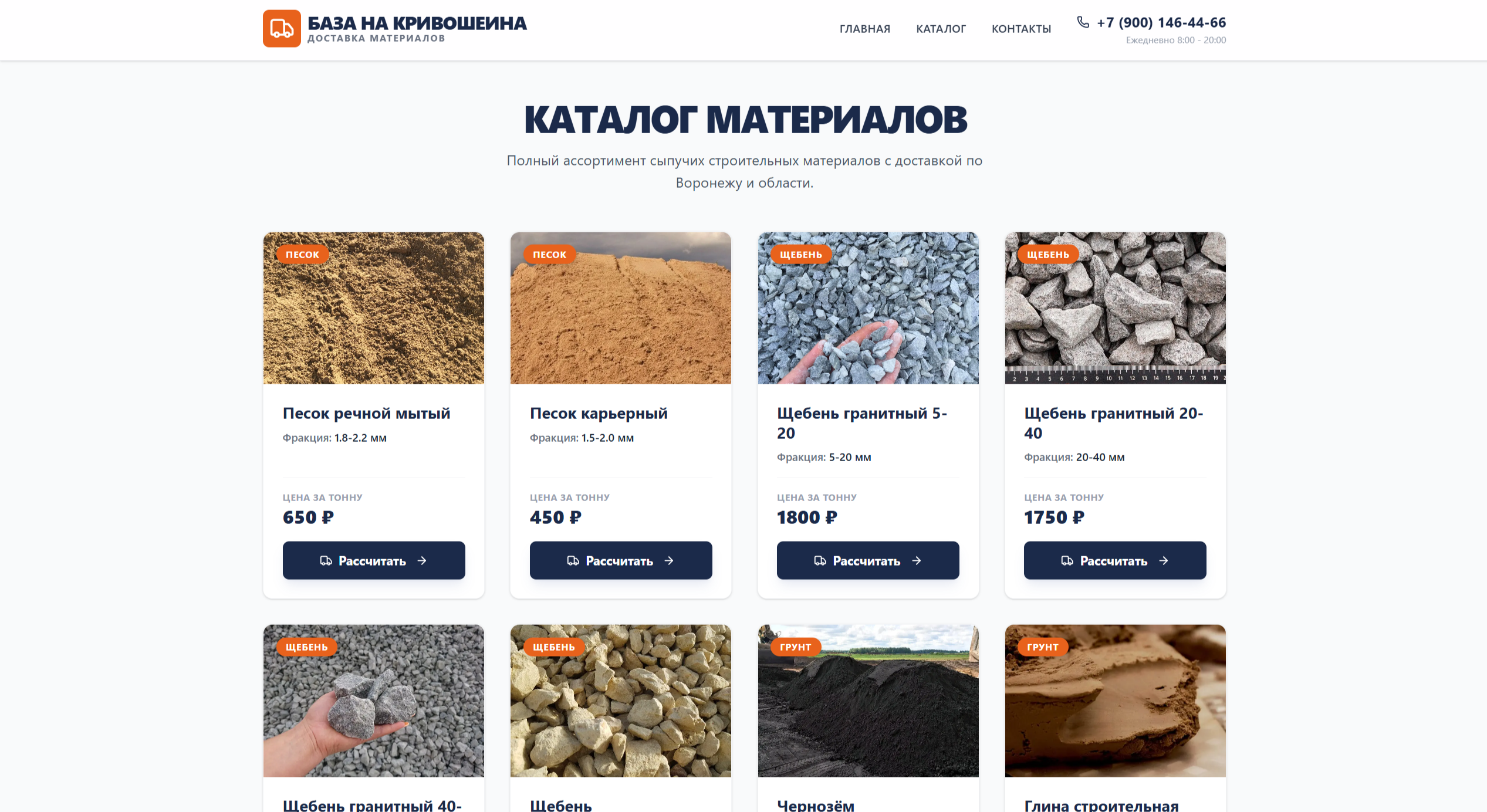Go to the КОНТАКТЫ page

[1021, 29]
